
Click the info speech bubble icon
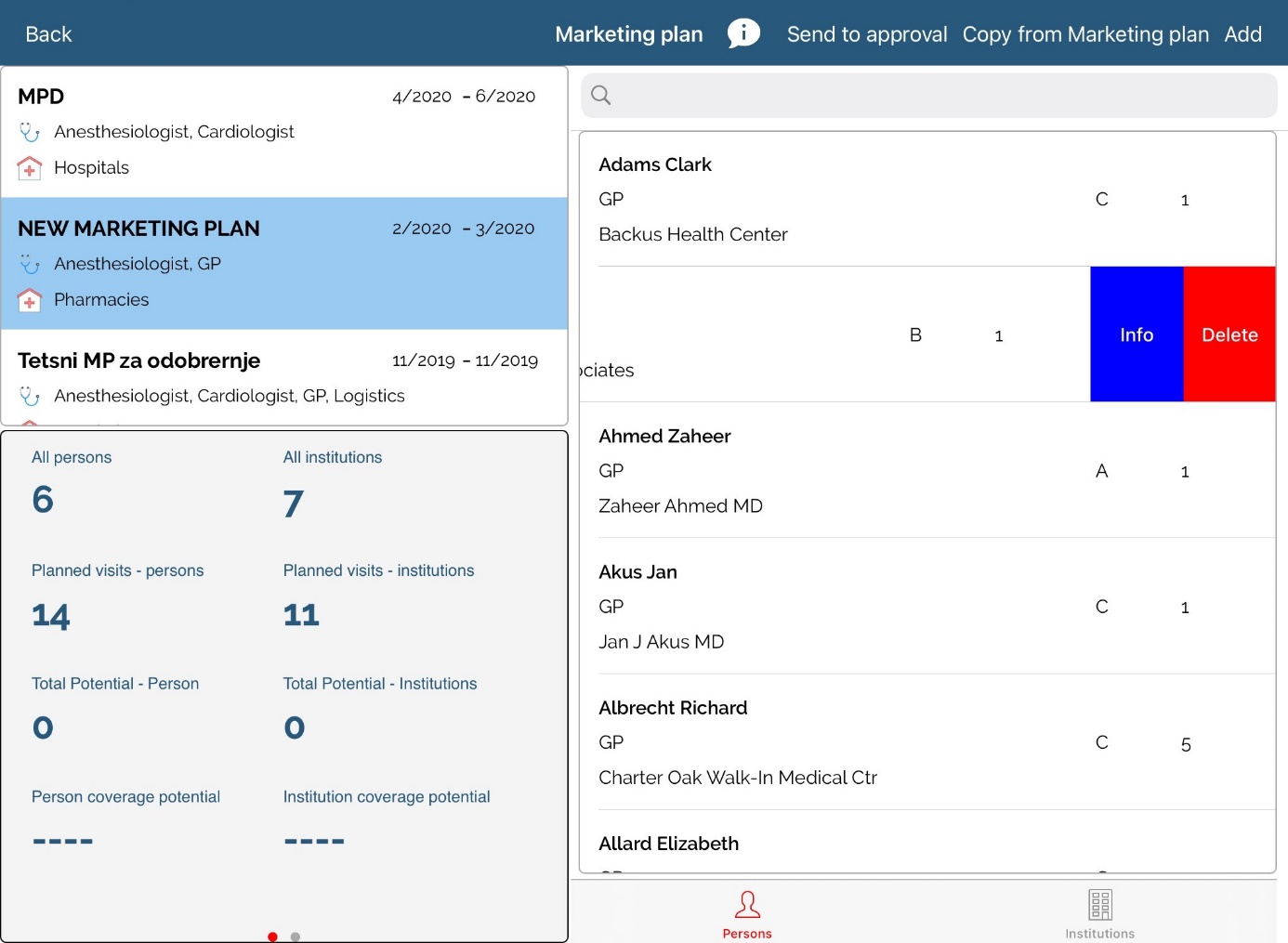click(x=743, y=33)
